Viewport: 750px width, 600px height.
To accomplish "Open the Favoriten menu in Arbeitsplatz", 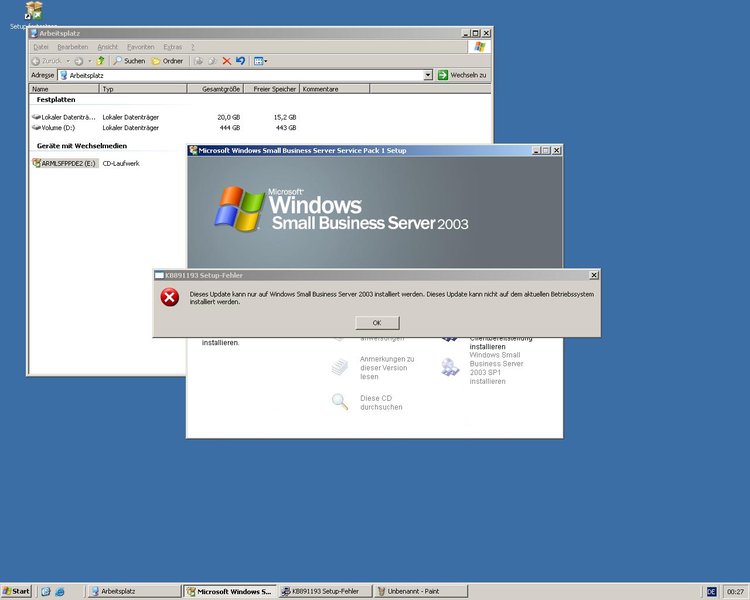I will click(x=141, y=47).
